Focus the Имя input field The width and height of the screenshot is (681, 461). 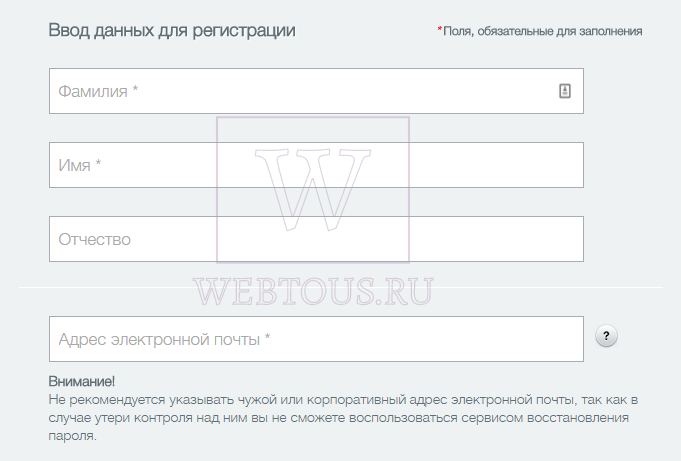pos(316,165)
